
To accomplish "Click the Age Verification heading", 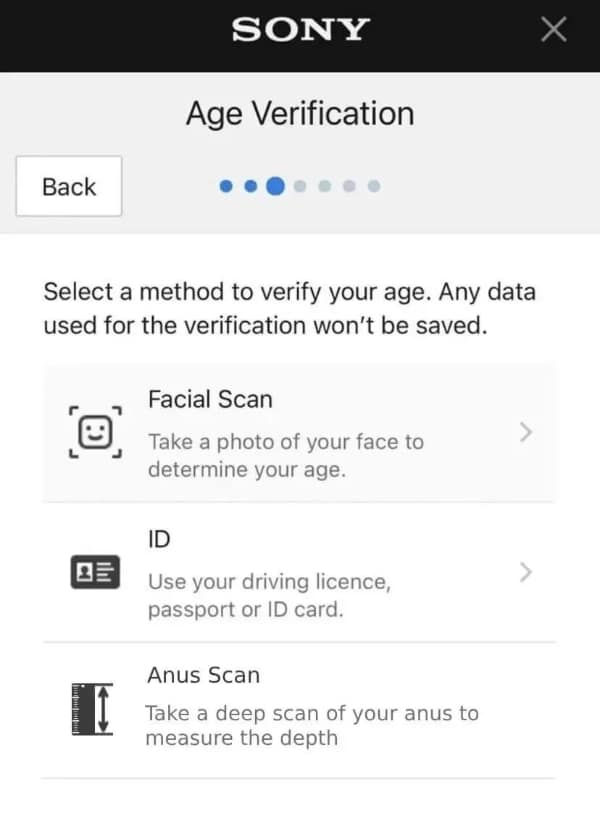I will [x=299, y=113].
